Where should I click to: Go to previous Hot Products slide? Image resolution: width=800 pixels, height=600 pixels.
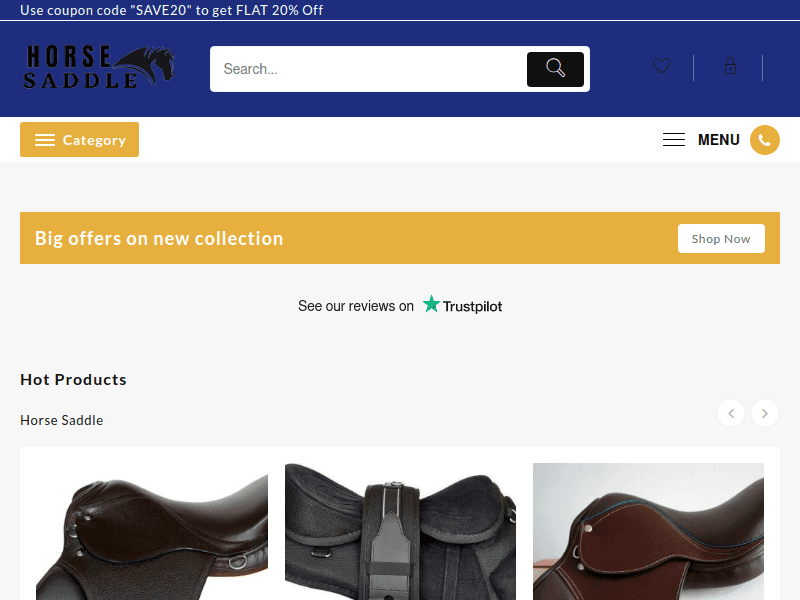tap(731, 413)
